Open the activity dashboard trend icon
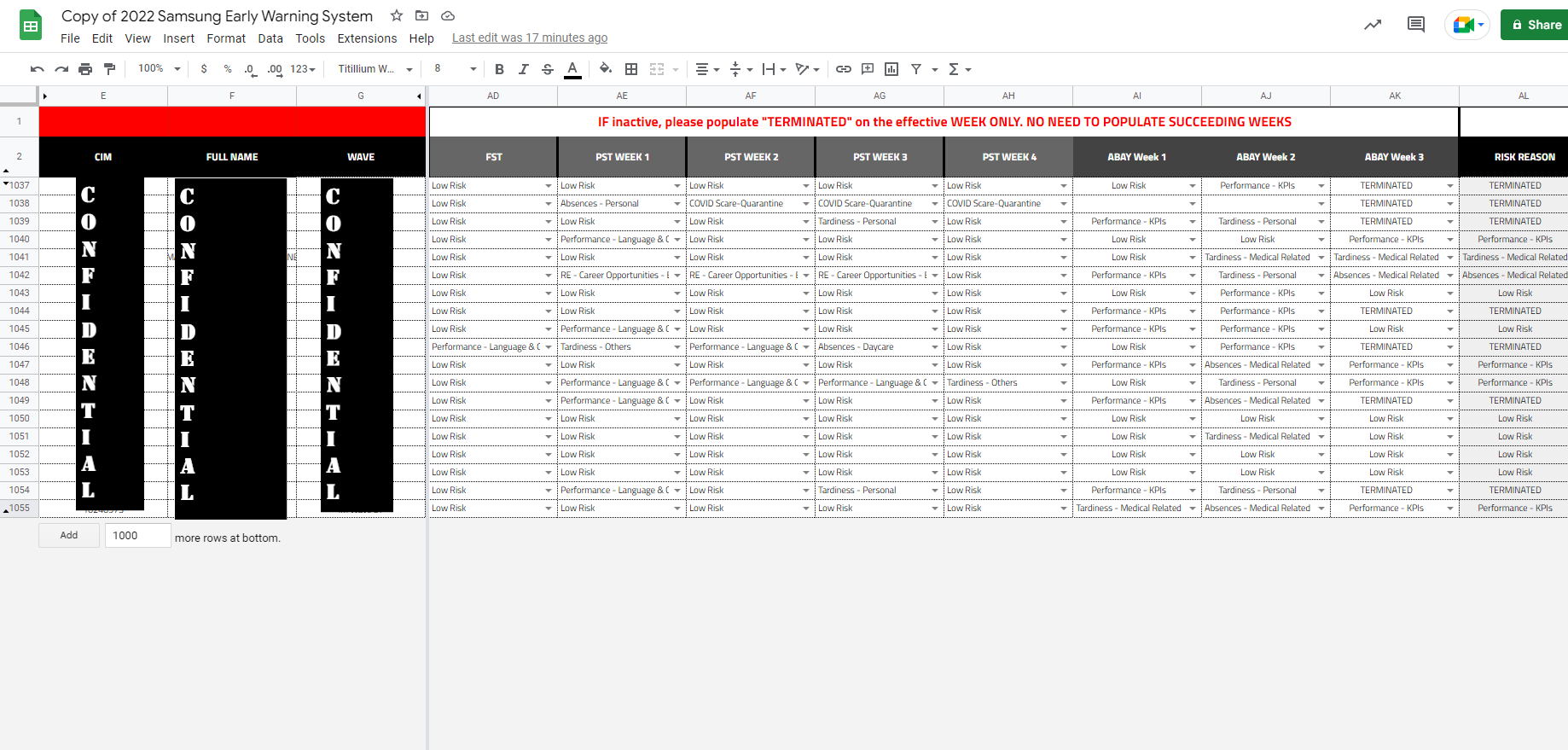This screenshot has width=1568, height=750. pos(1373,25)
